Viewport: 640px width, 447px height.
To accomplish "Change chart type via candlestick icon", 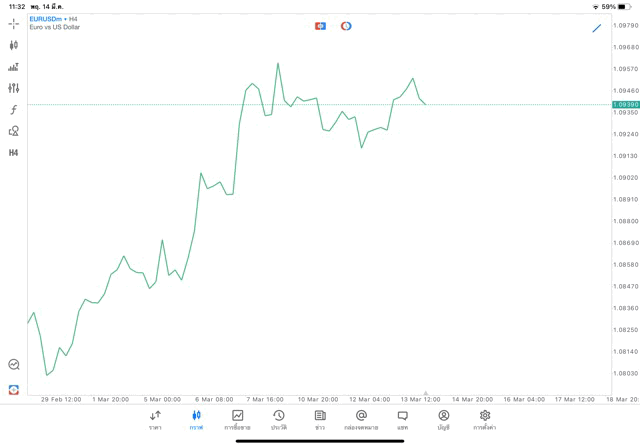I will pyautogui.click(x=13, y=45).
